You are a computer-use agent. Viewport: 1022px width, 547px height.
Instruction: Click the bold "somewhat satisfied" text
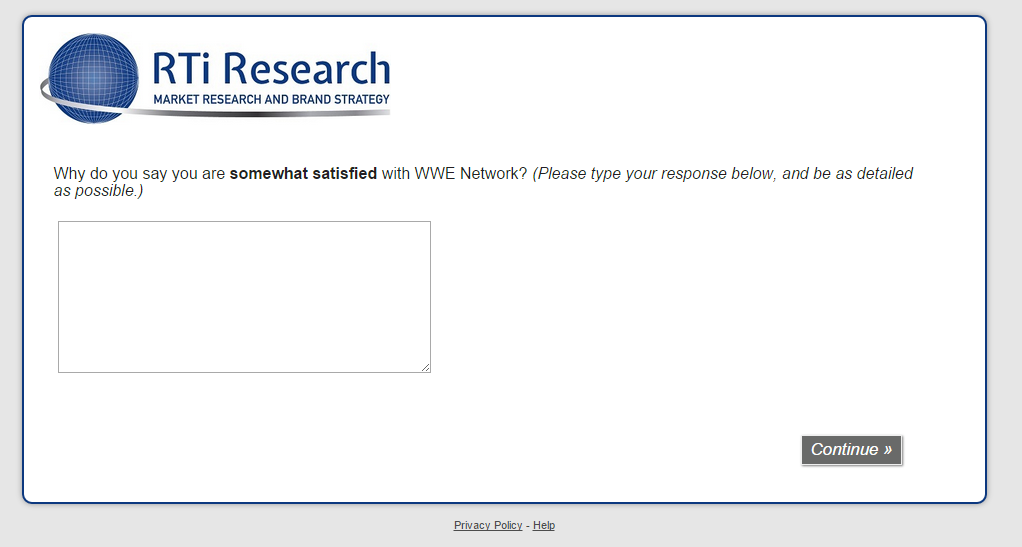coord(303,174)
